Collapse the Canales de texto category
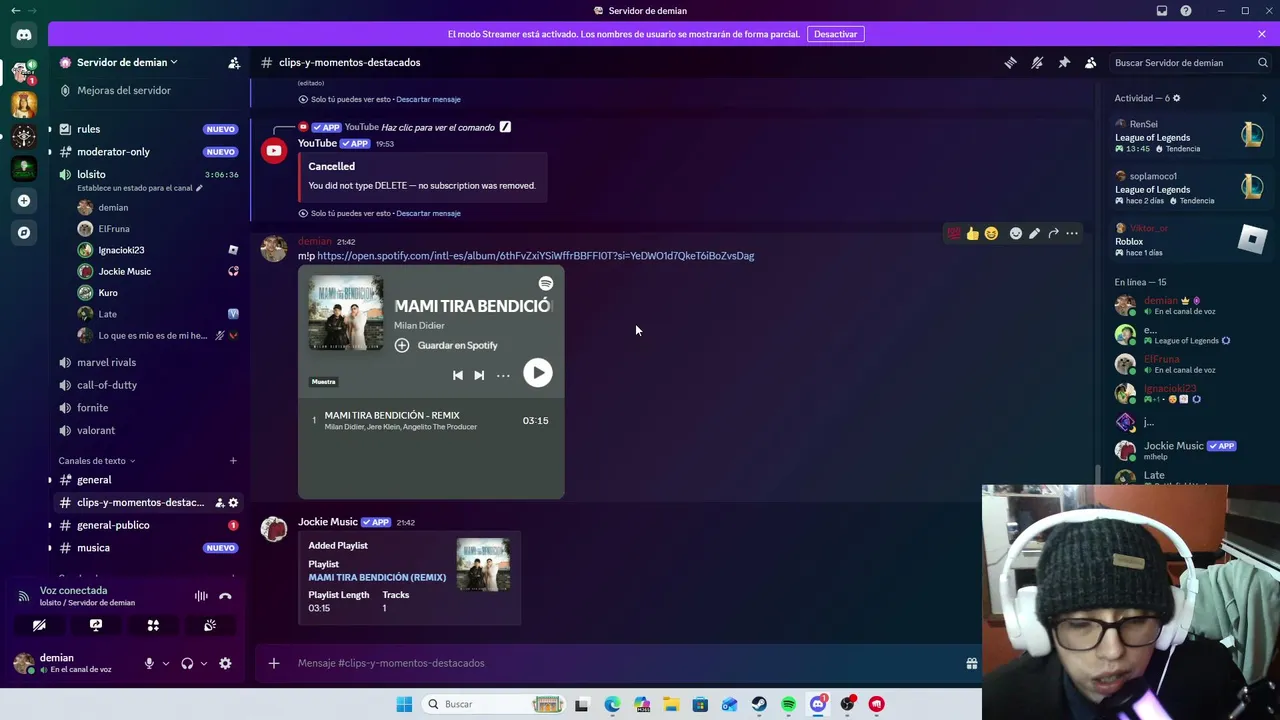1280x720 pixels. pos(97,461)
